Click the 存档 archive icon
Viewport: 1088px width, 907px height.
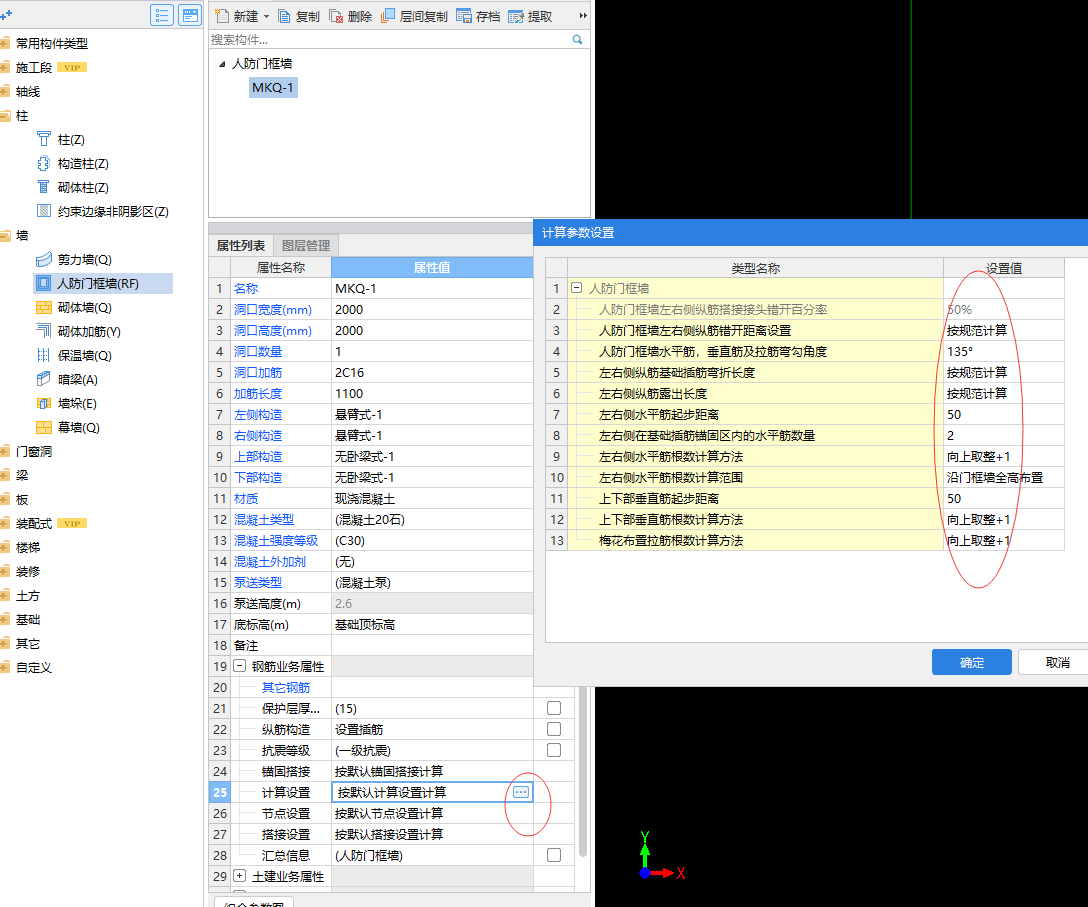coord(464,16)
